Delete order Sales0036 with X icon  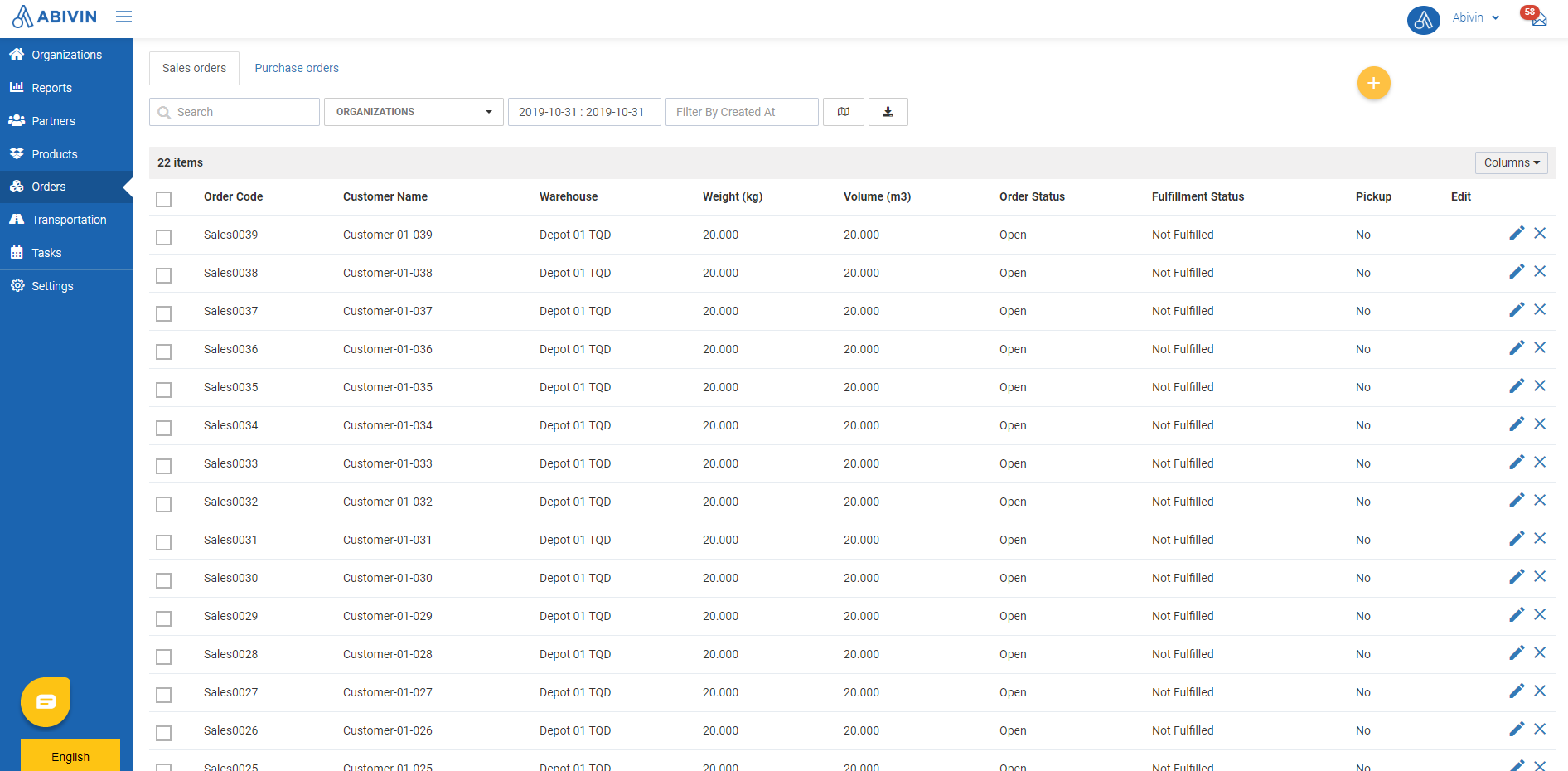[x=1540, y=348]
